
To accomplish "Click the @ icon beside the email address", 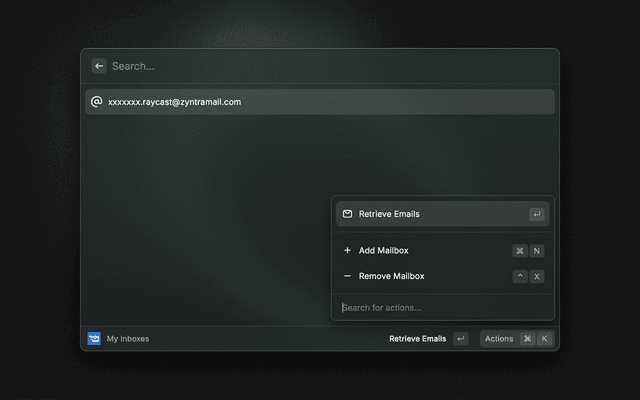I will click(x=97, y=102).
